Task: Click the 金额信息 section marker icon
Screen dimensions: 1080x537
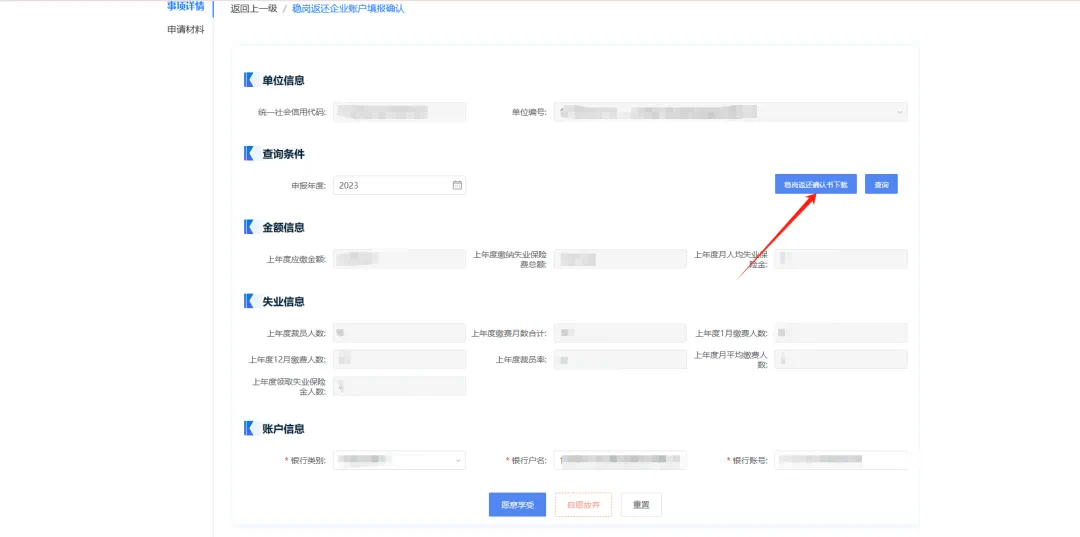Action: coord(249,228)
